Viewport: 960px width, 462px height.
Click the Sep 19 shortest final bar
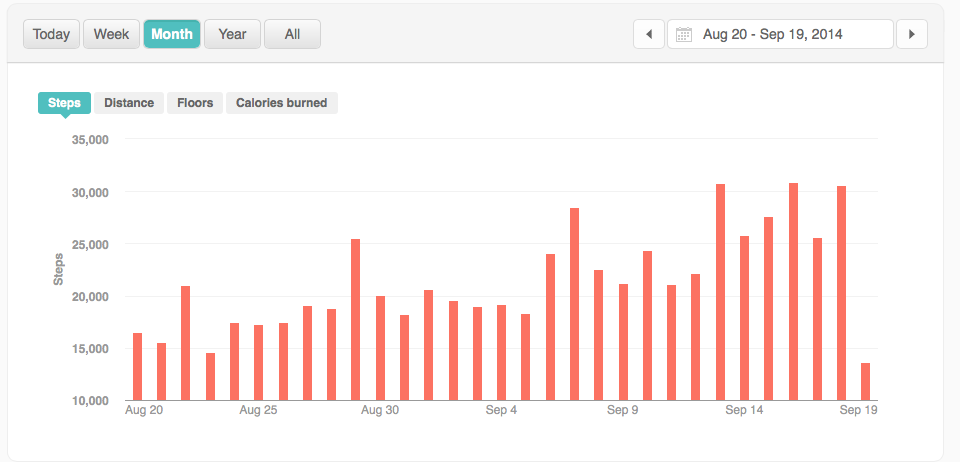(x=865, y=382)
